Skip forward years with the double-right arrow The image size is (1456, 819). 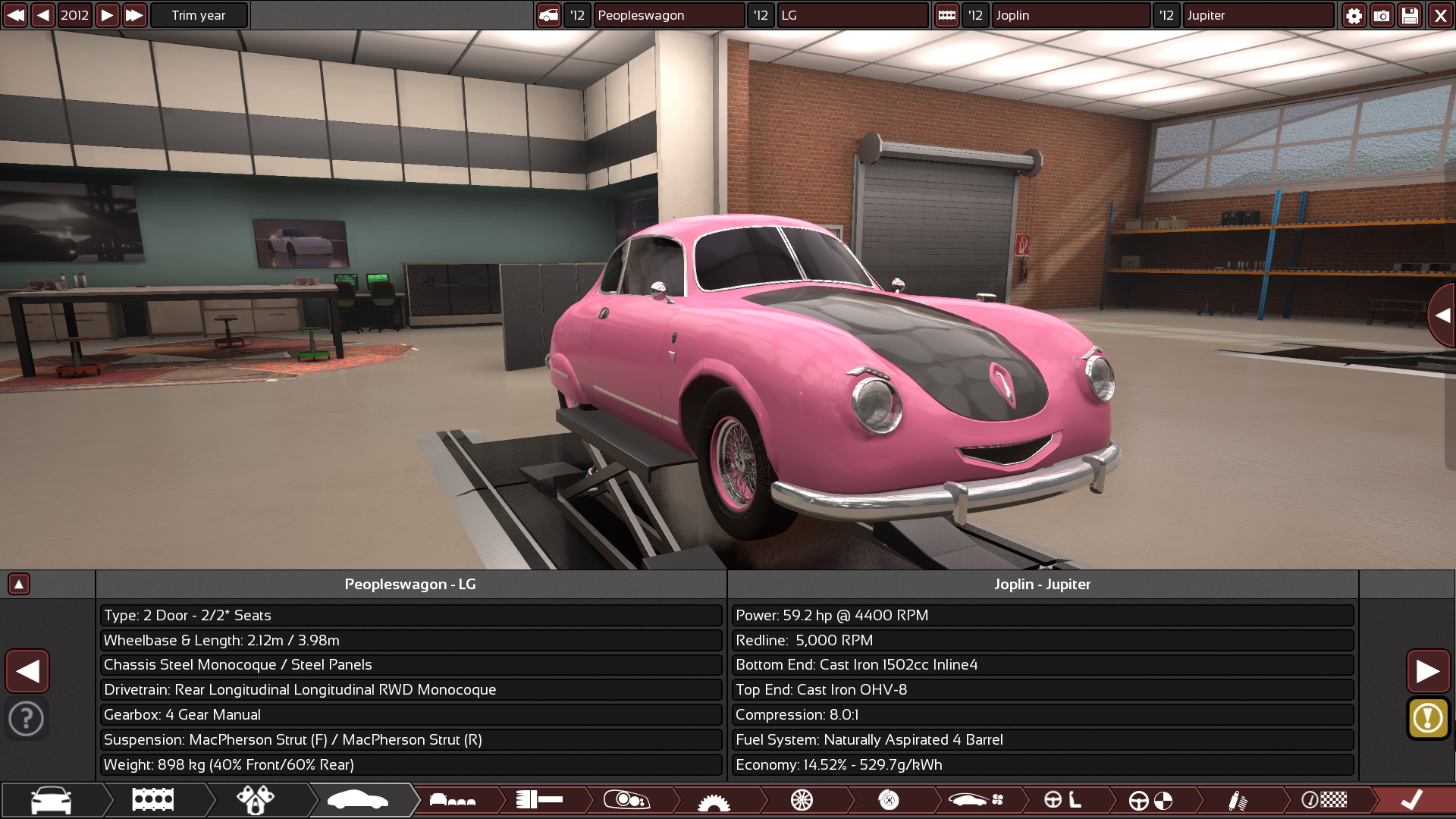tap(134, 15)
